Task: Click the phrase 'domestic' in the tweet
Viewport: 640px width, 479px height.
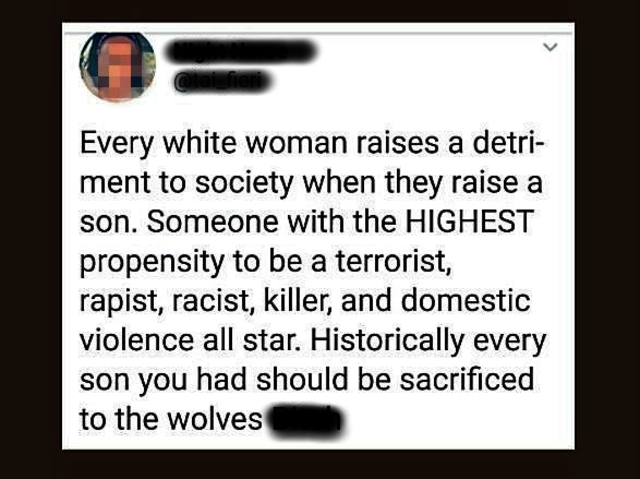Action: (466, 300)
